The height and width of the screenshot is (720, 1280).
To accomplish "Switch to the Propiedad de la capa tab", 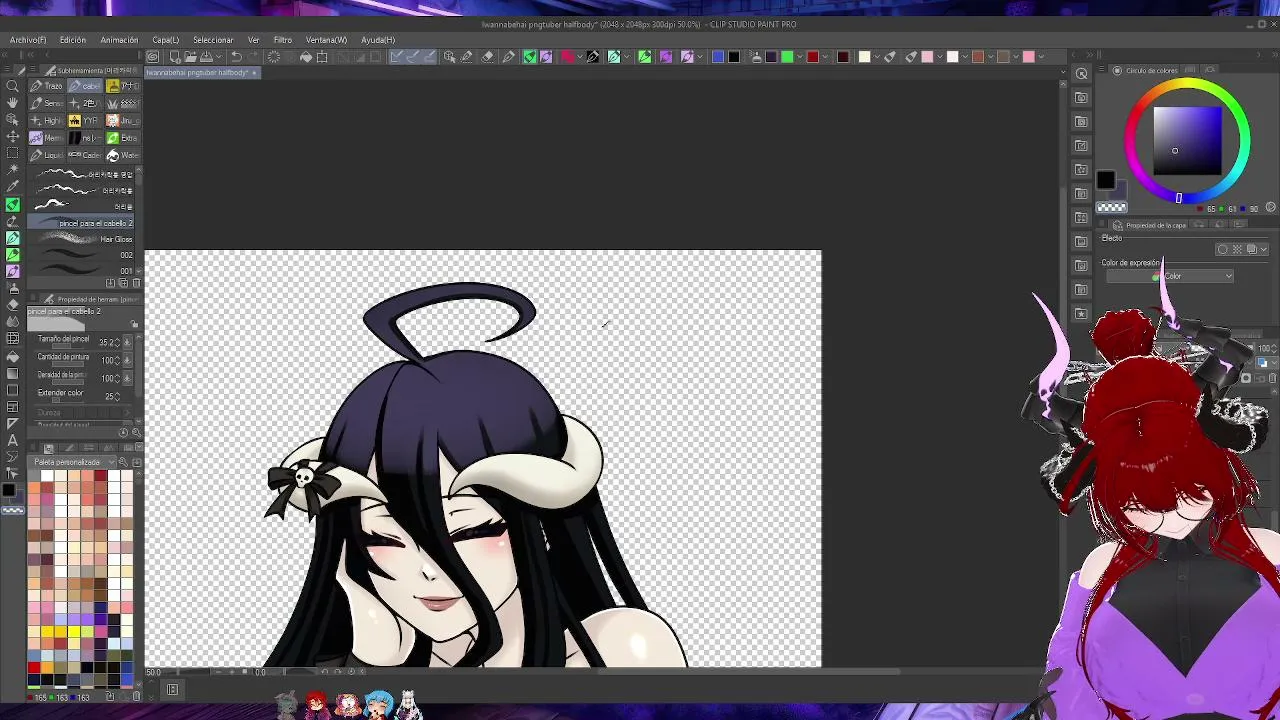I will [1149, 226].
